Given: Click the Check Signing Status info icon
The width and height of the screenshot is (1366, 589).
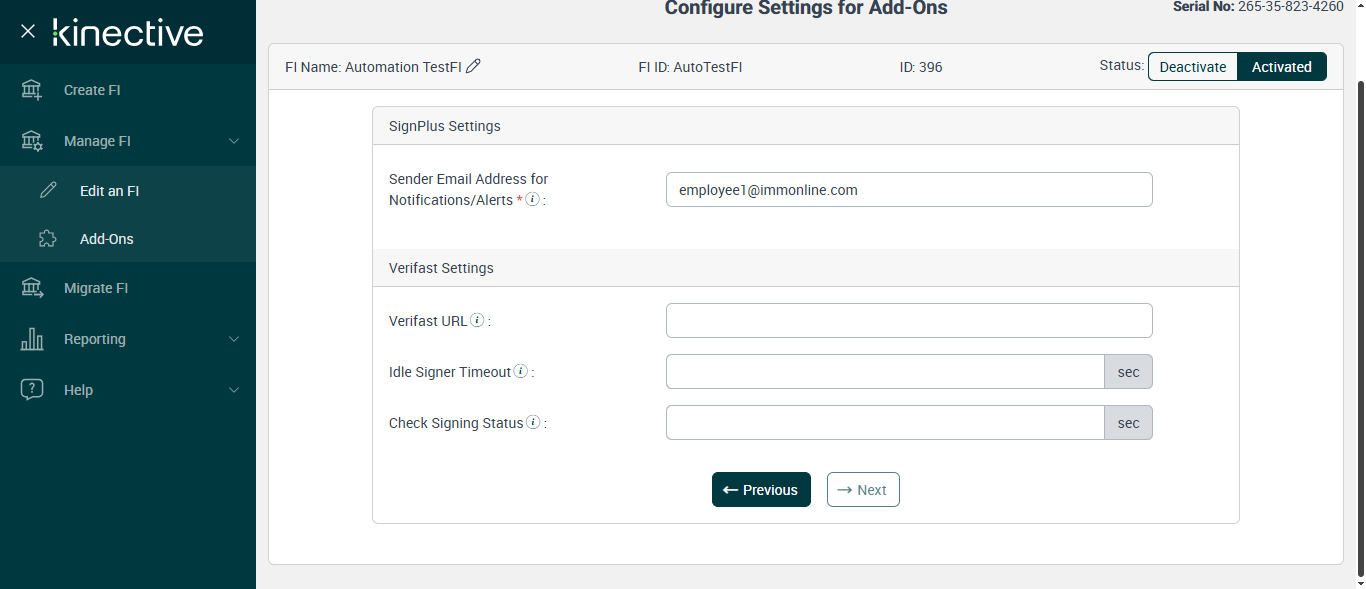Looking at the screenshot, I should [x=534, y=423].
